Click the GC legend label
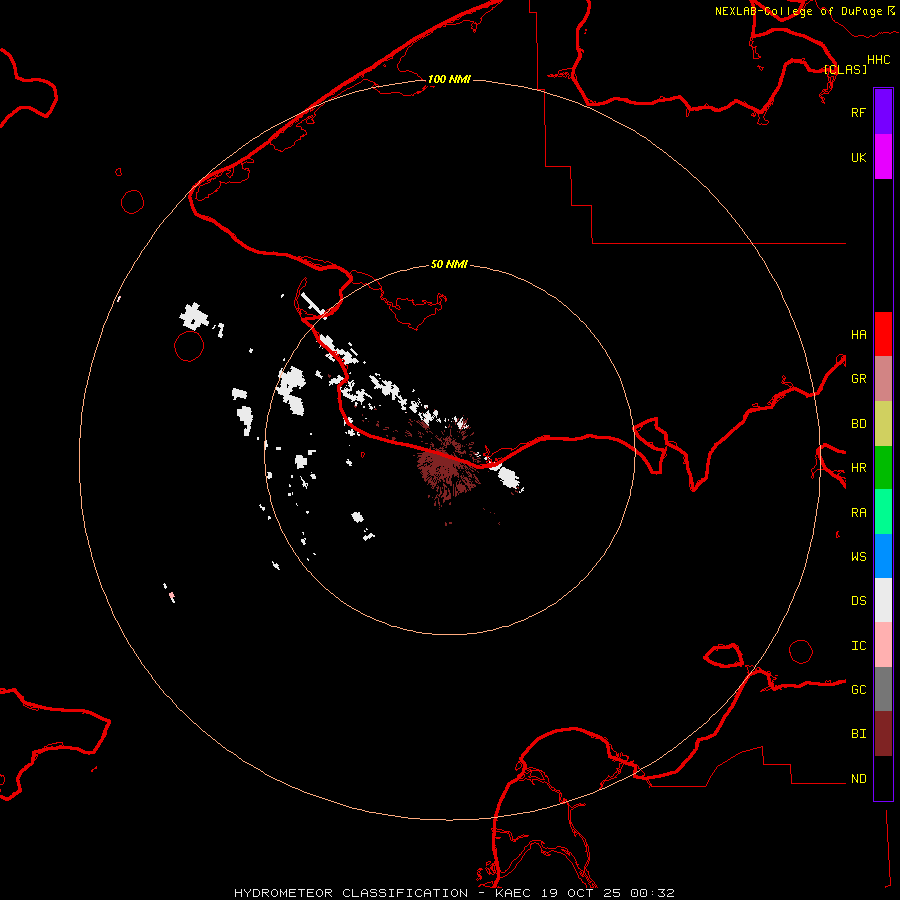The image size is (900, 900). click(x=858, y=690)
